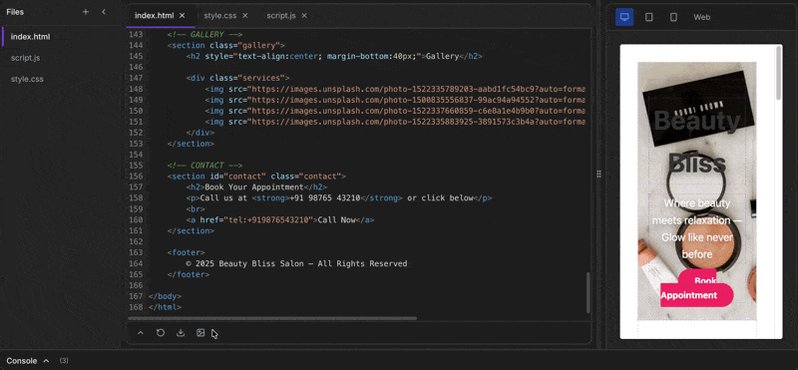Close the index.html tab
Screen dimensions: 798x370
click(x=182, y=16)
